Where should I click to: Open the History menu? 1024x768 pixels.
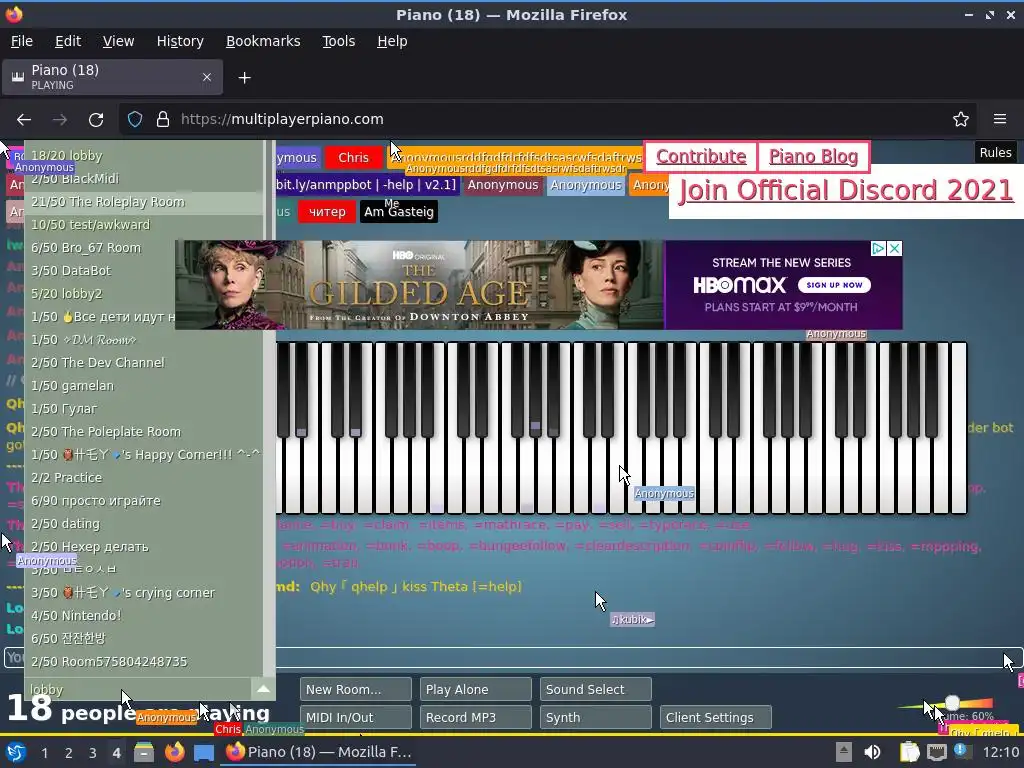point(180,41)
